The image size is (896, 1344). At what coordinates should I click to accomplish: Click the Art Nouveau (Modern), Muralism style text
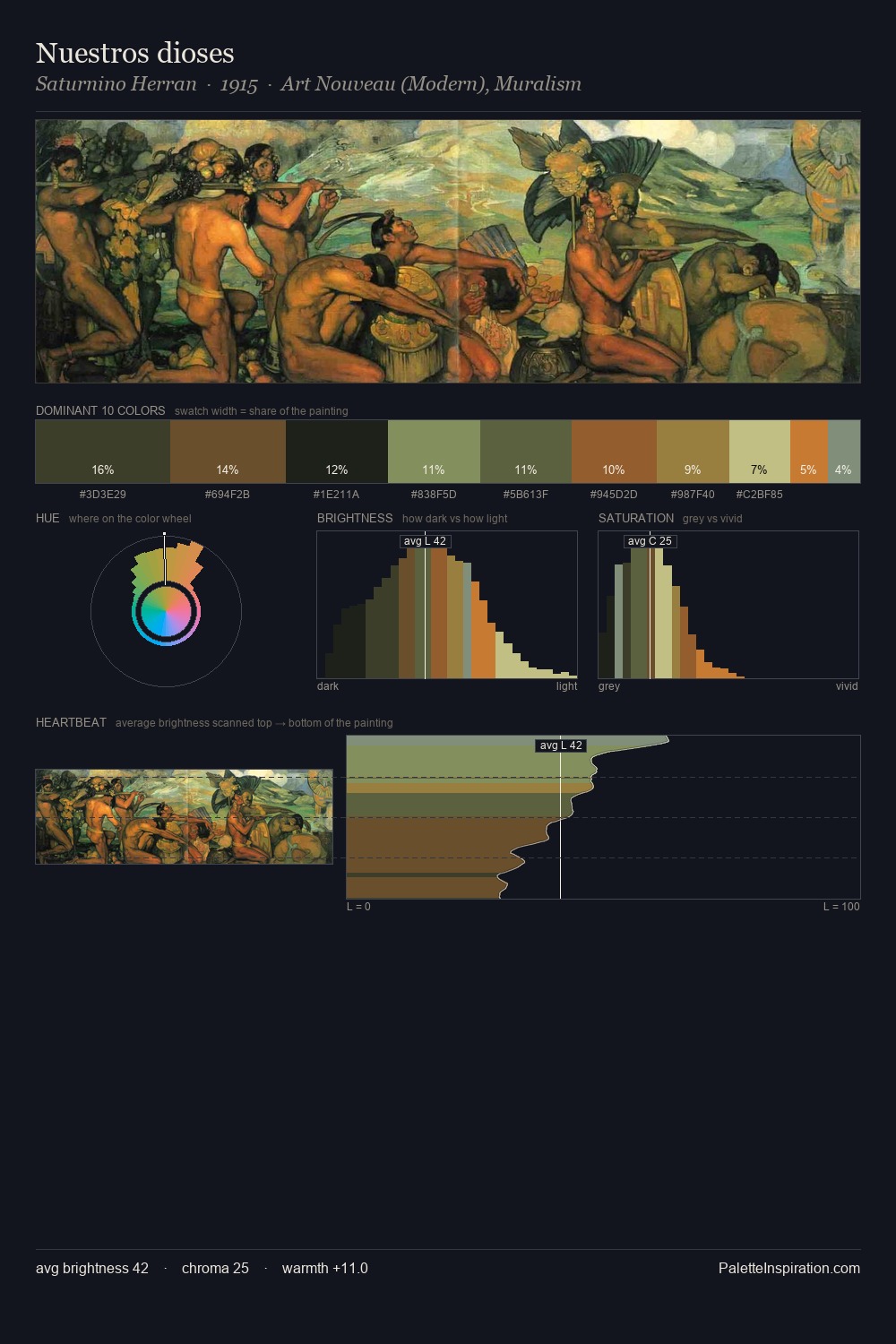tap(431, 84)
